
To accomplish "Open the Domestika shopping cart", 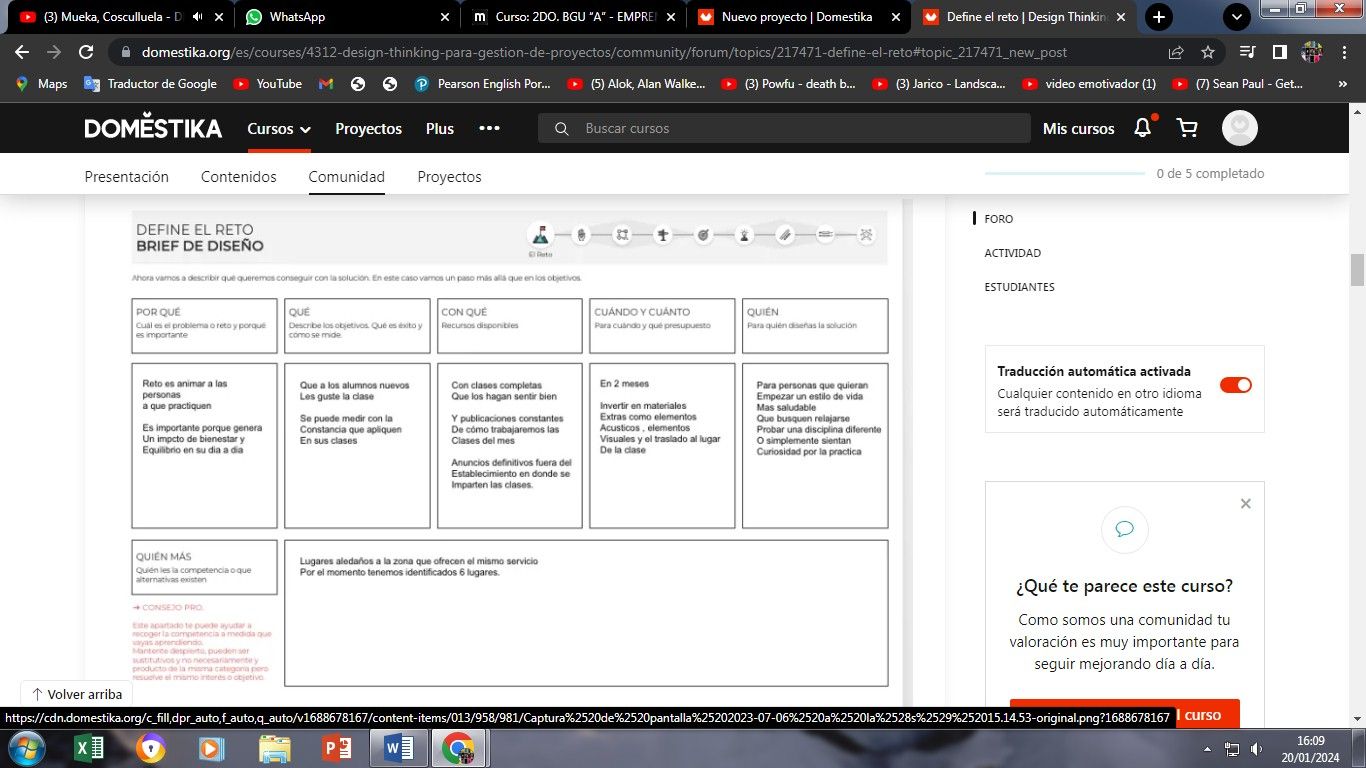I will [1187, 128].
